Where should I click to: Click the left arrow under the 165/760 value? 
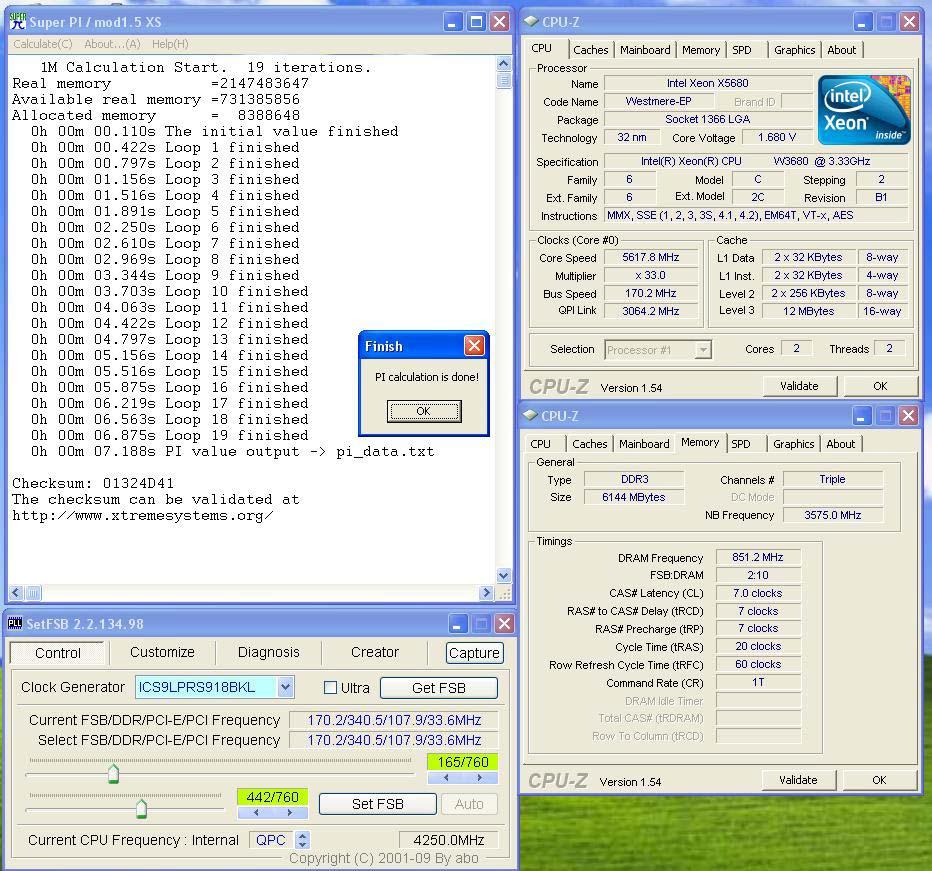446,778
